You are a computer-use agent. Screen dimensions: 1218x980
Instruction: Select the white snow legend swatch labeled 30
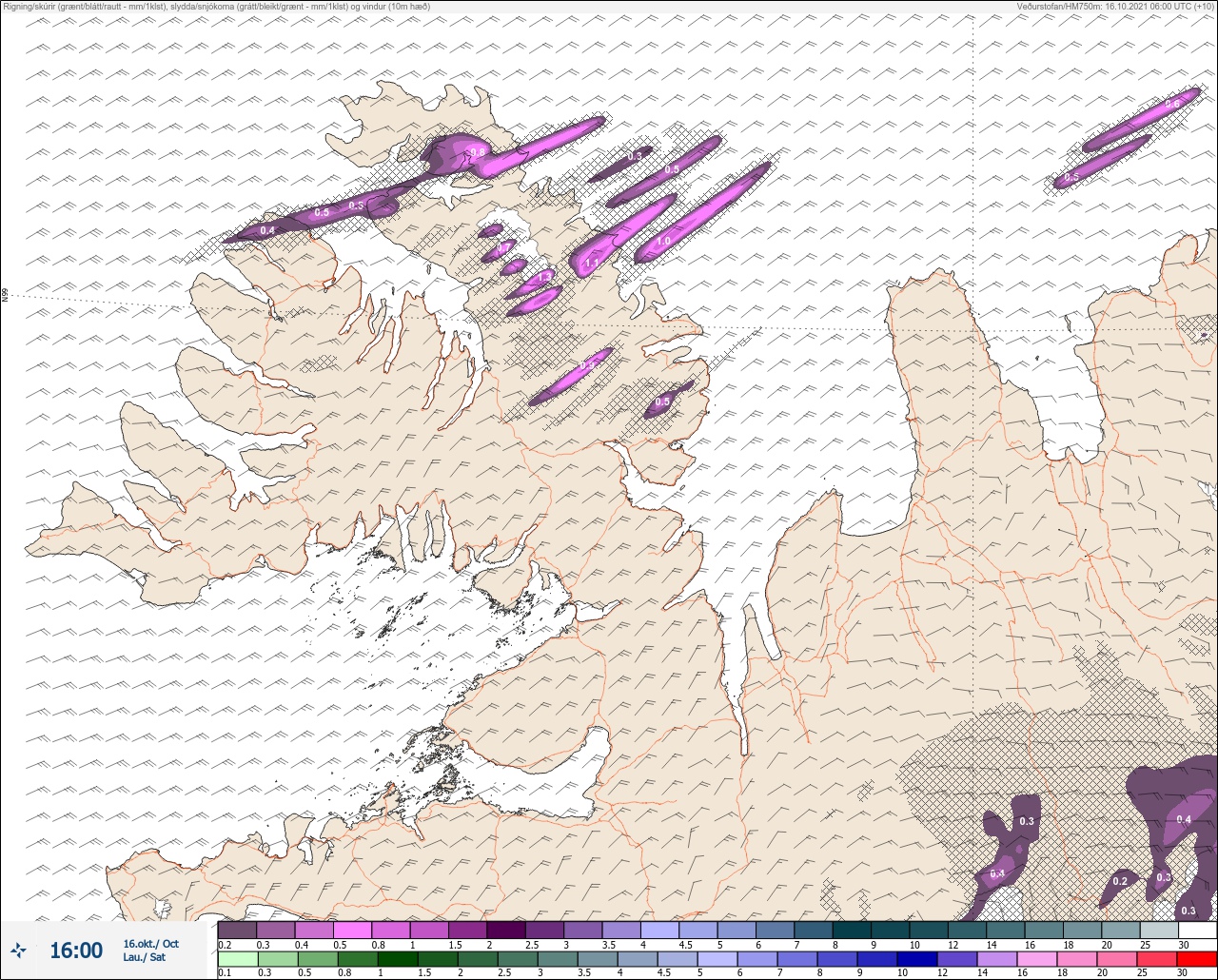pos(1197,930)
